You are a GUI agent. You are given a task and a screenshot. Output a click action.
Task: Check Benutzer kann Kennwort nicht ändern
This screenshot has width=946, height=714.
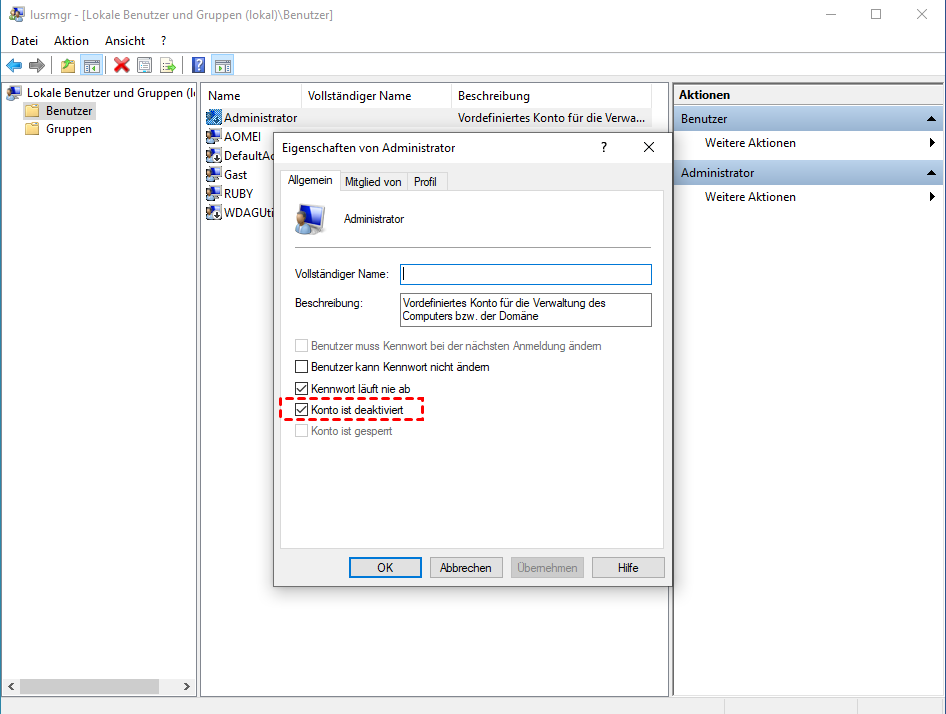pos(301,366)
